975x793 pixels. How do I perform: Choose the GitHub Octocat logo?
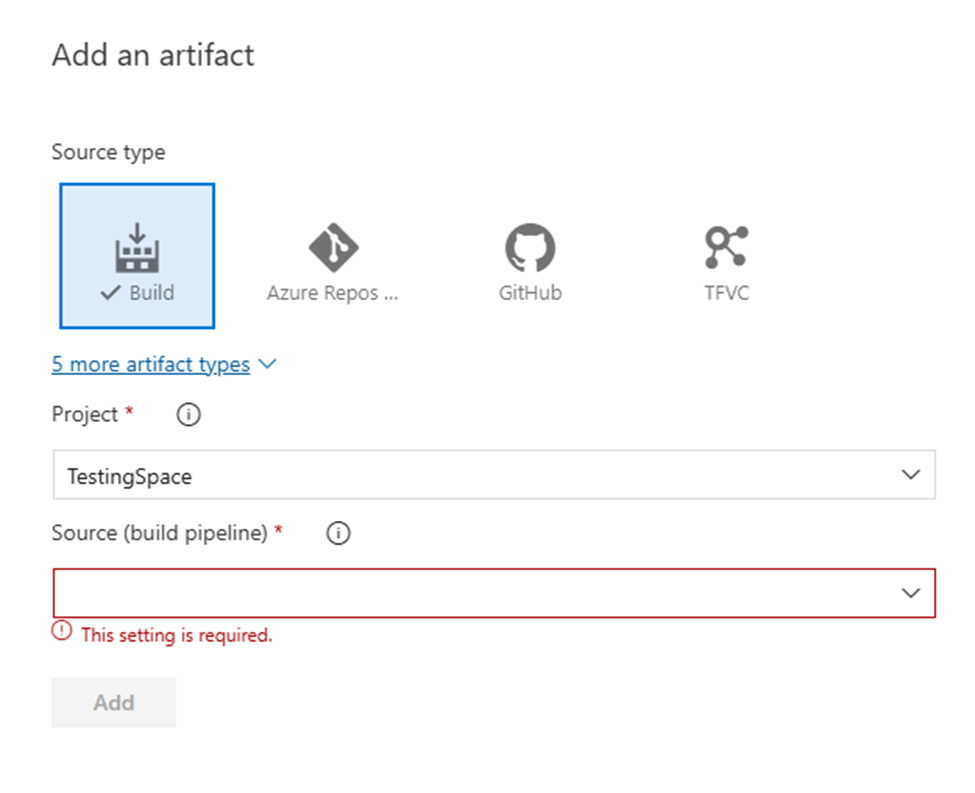[529, 247]
